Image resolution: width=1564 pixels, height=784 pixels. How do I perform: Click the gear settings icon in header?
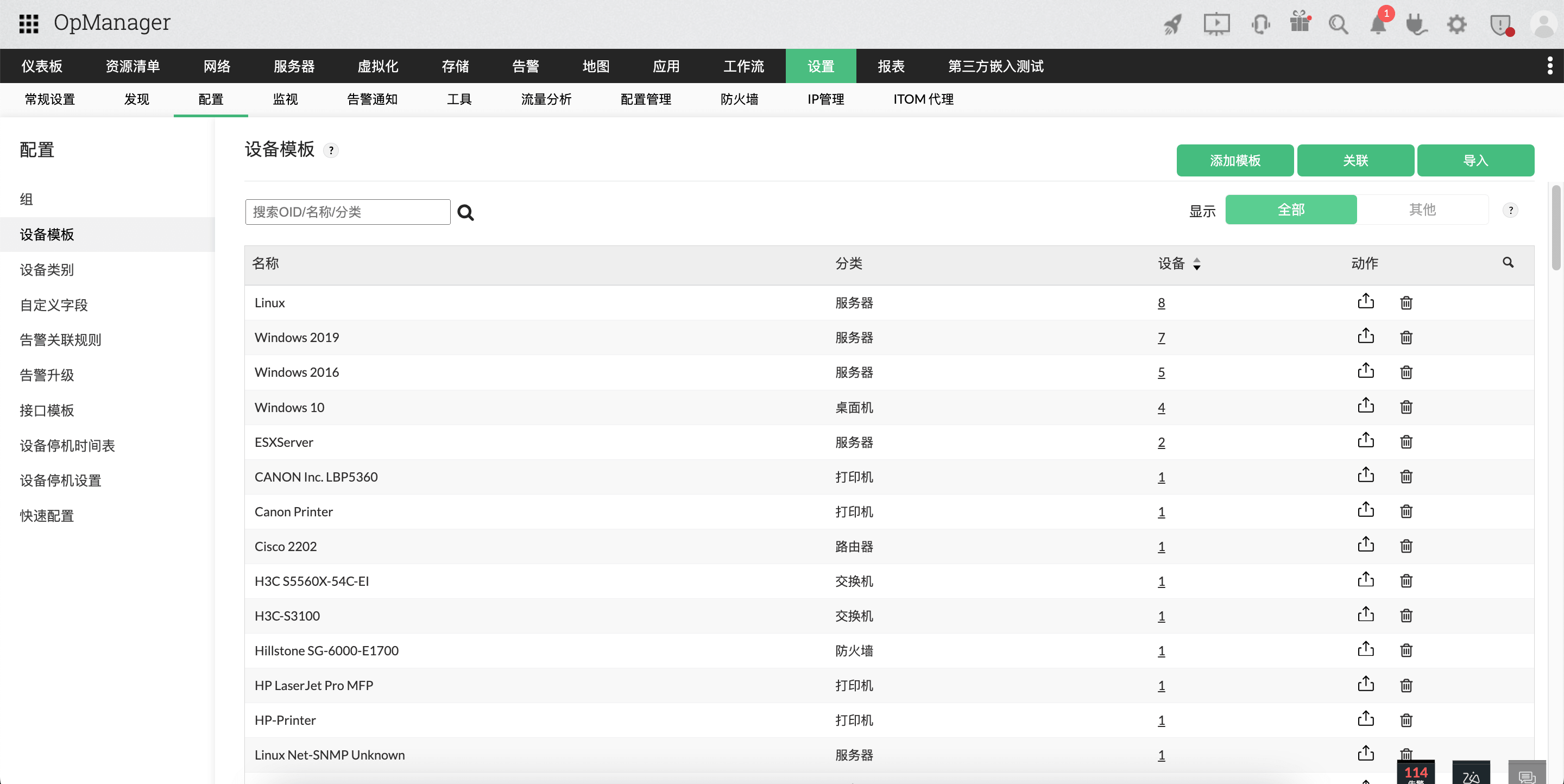1456,25
